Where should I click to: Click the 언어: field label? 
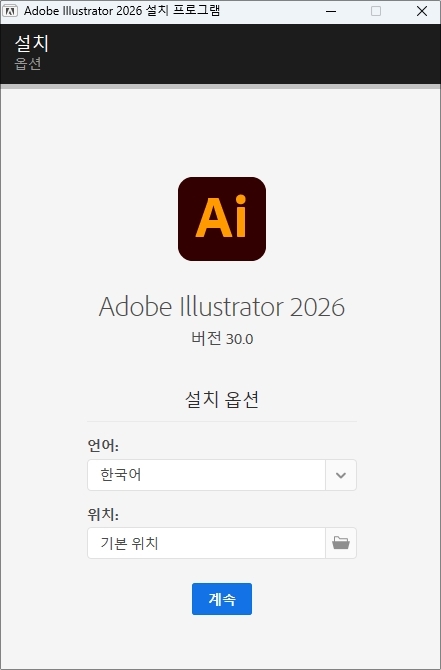(x=103, y=446)
